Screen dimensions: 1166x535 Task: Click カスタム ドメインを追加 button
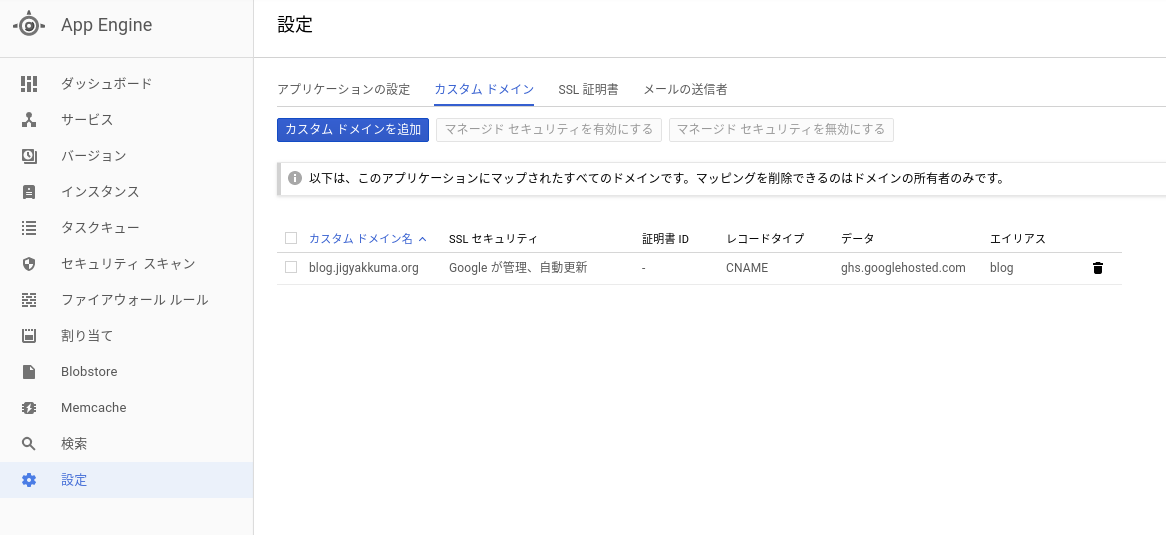(x=353, y=130)
